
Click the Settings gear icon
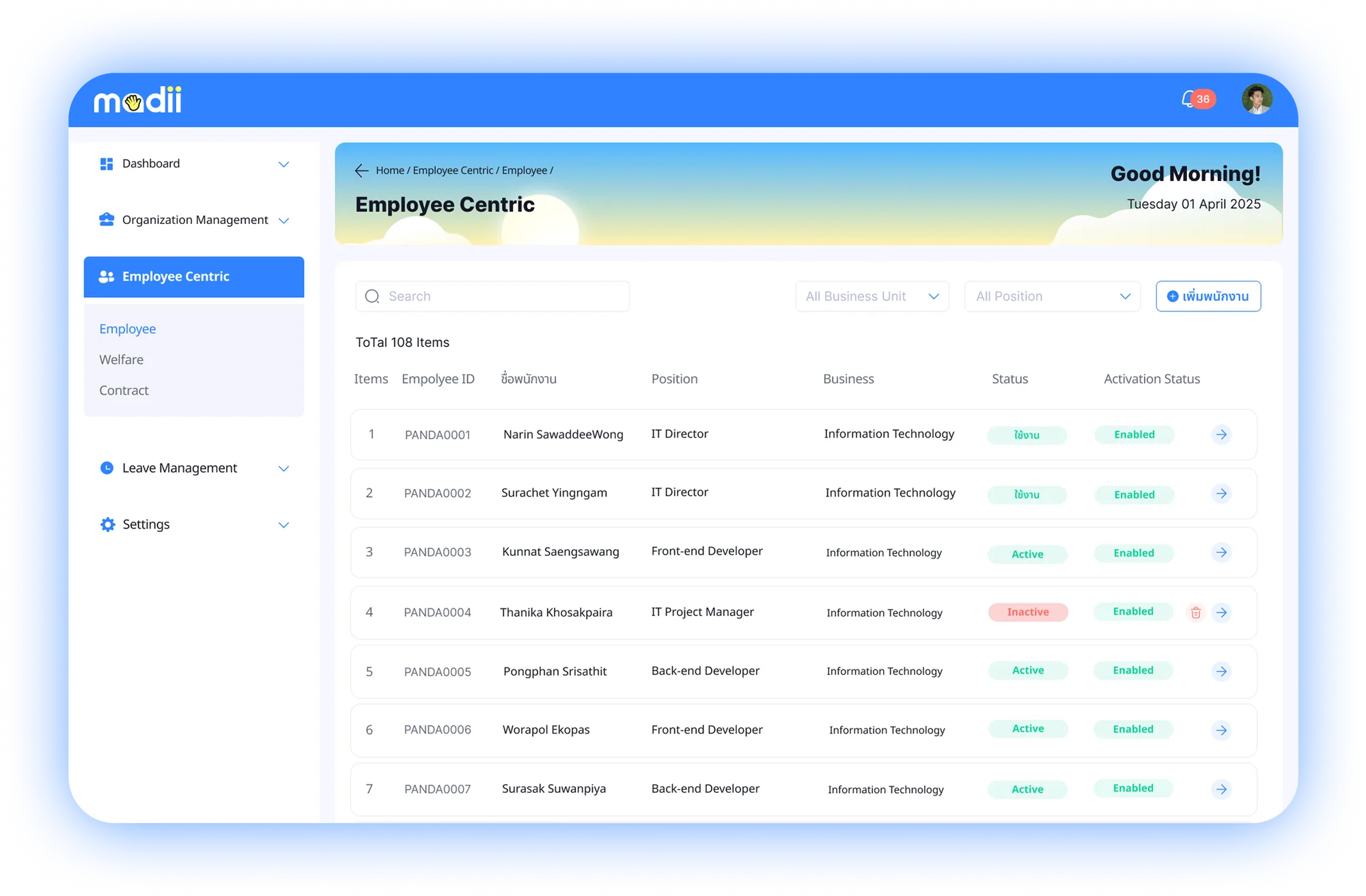click(107, 524)
